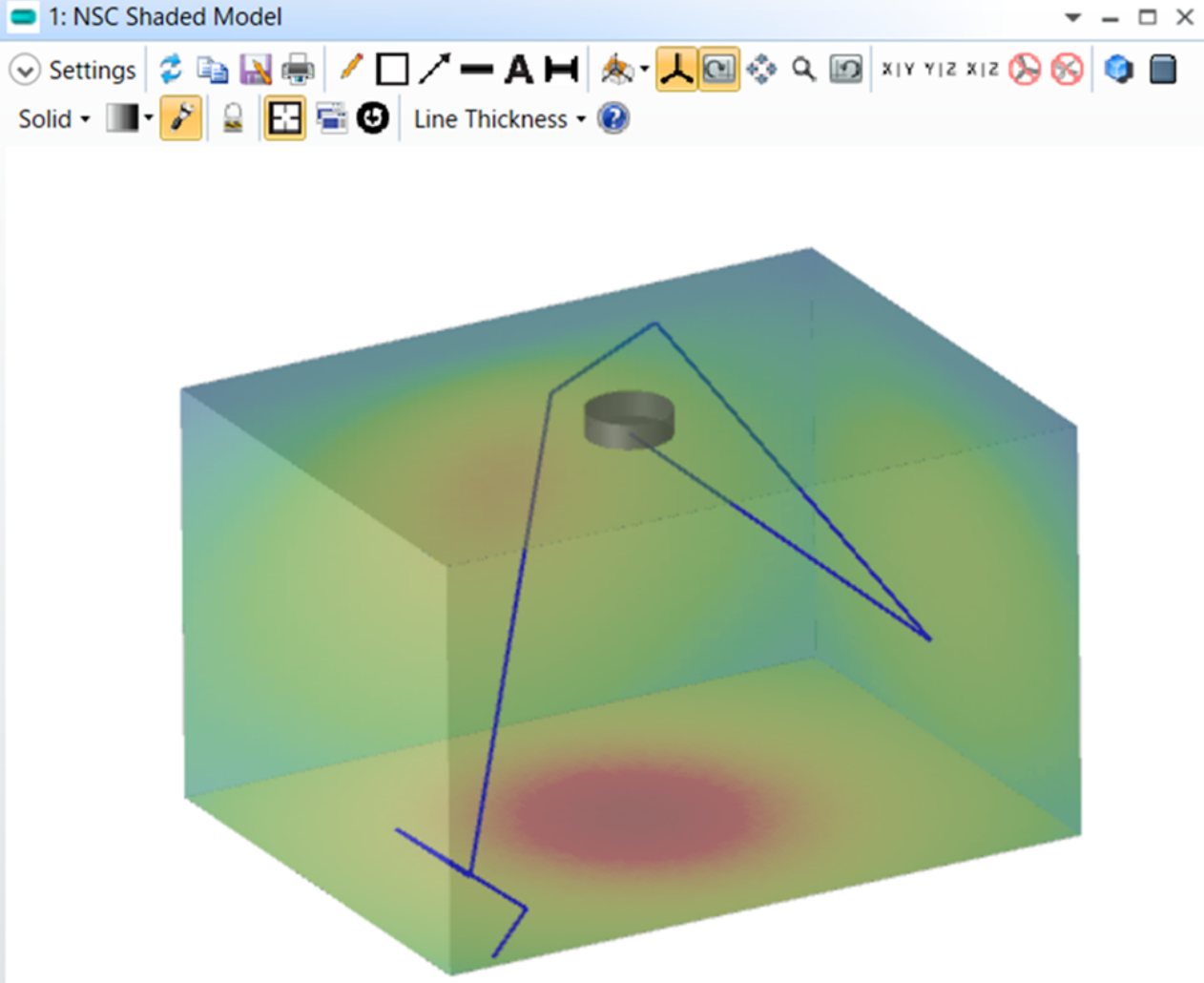The height and width of the screenshot is (983, 1204).
Task: Expand the Settings chevron
Action: pyautogui.click(x=24, y=70)
